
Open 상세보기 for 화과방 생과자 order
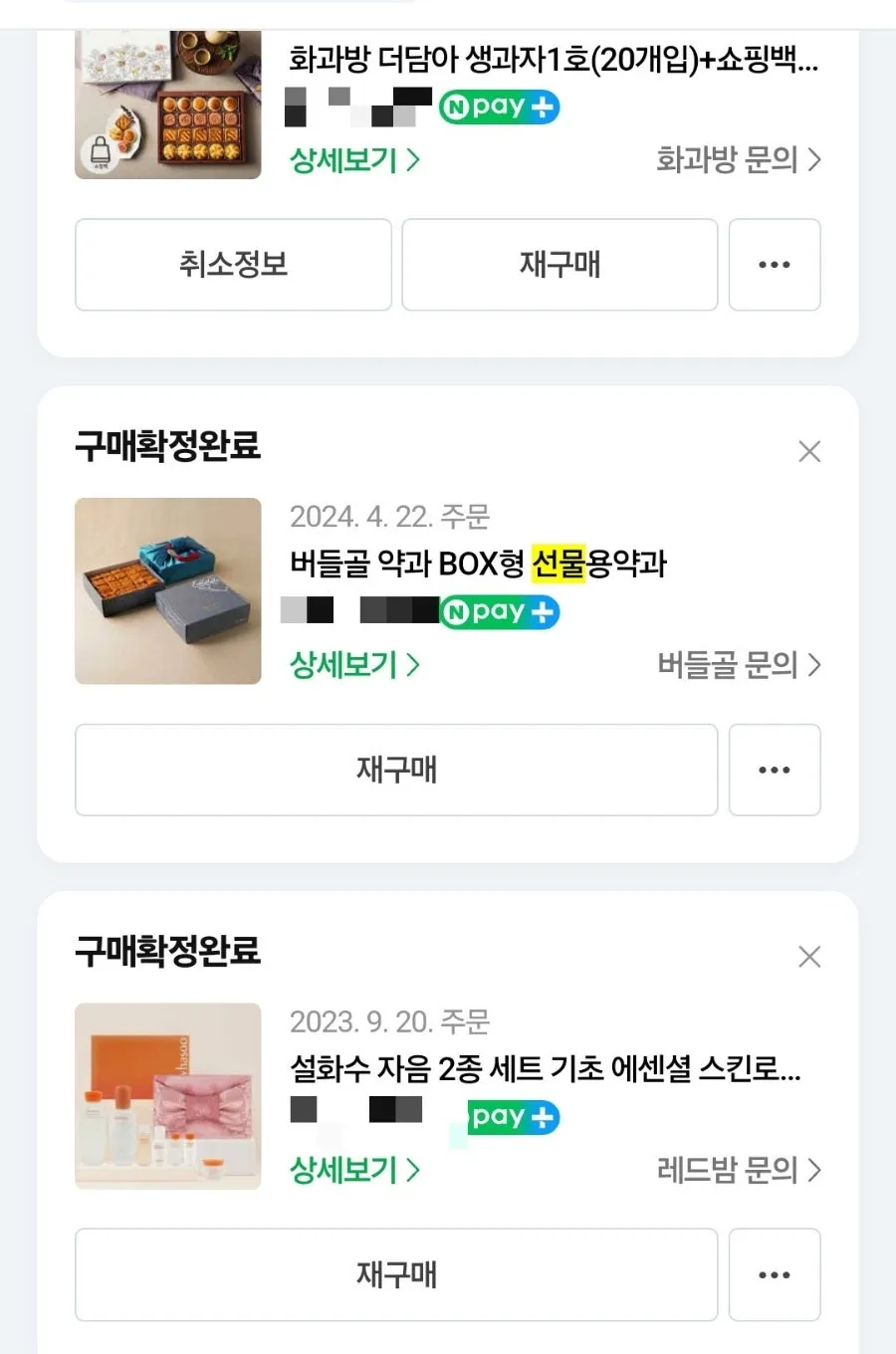point(354,159)
